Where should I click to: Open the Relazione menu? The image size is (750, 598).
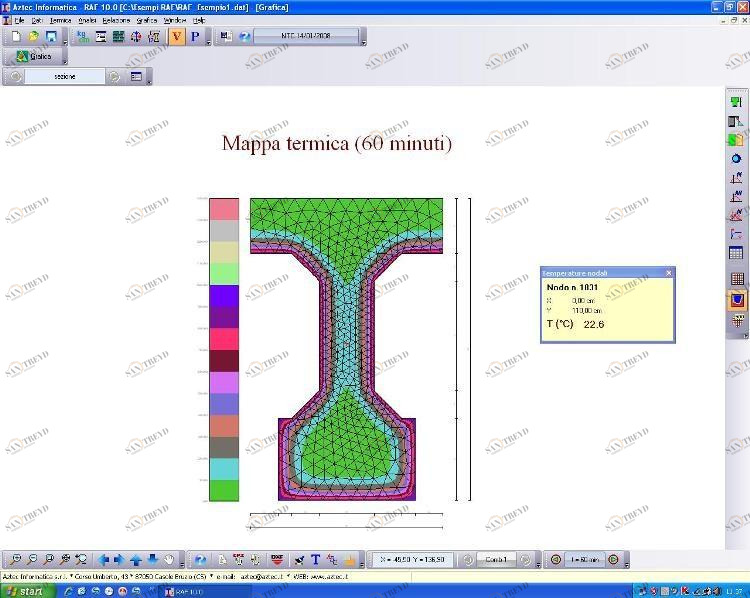click(x=116, y=20)
